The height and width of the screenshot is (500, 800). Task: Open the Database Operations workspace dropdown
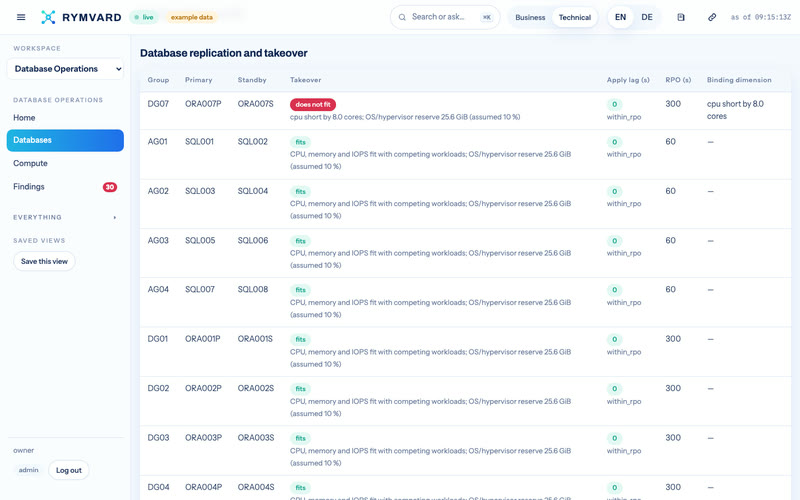65,69
